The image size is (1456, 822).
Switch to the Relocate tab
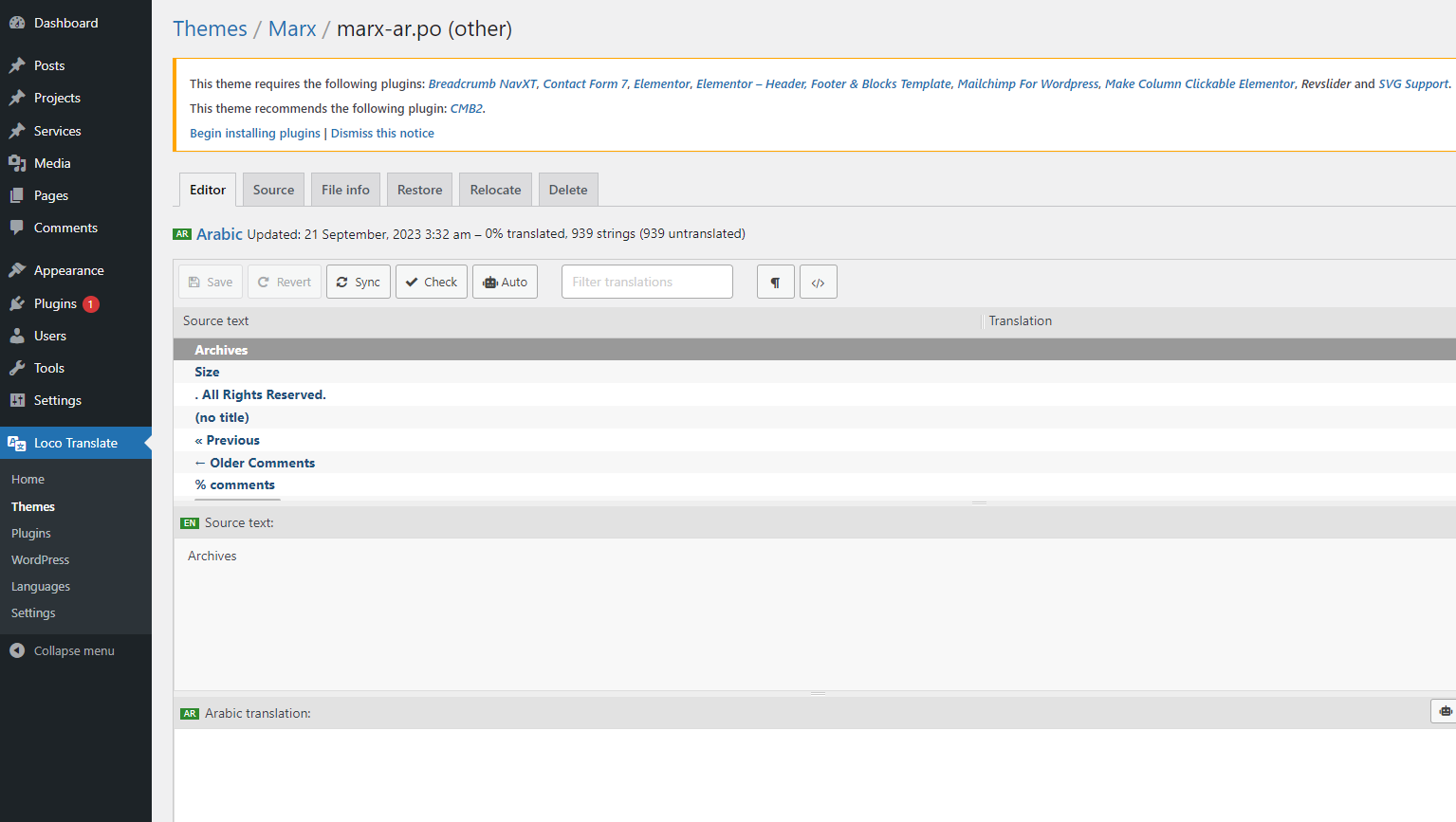[495, 190]
